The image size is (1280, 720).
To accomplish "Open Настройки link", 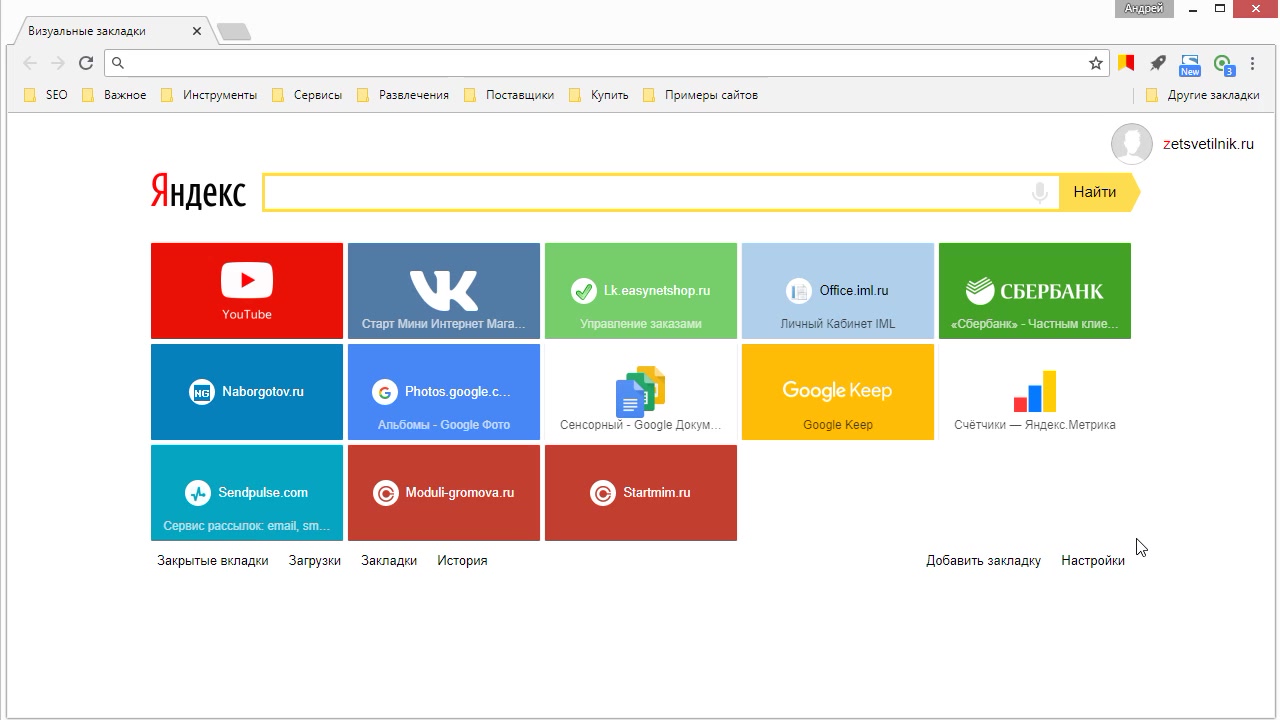I will point(1093,560).
